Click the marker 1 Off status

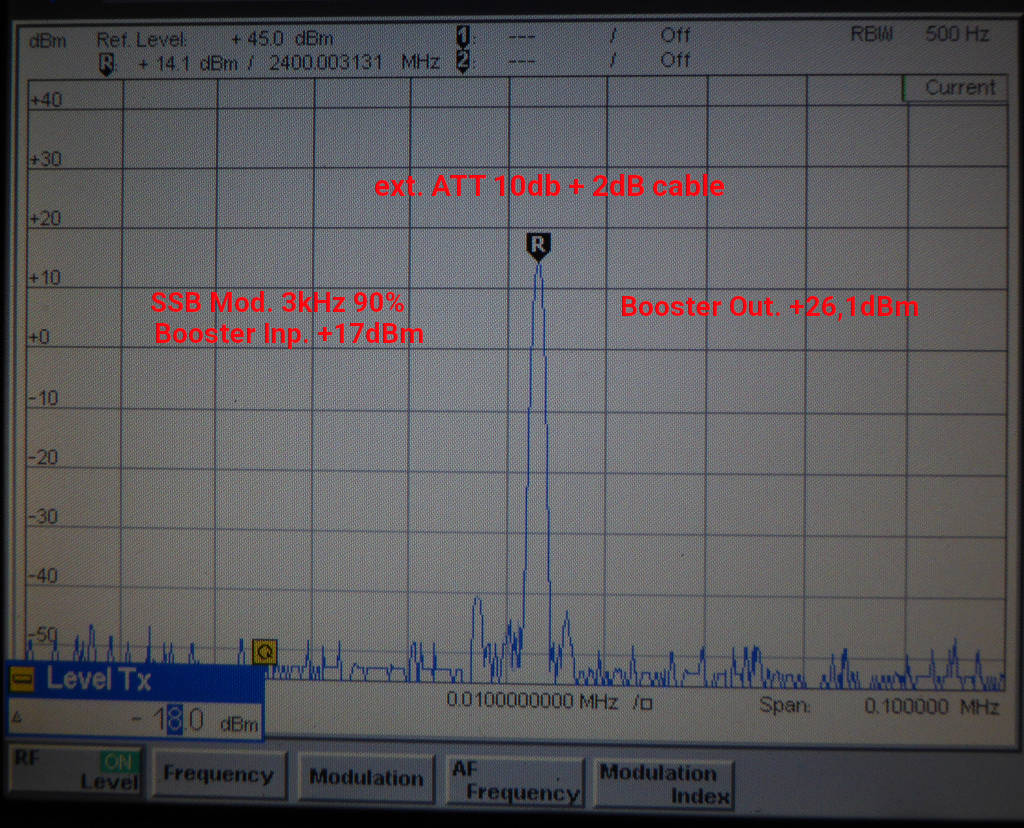pyautogui.click(x=675, y=35)
